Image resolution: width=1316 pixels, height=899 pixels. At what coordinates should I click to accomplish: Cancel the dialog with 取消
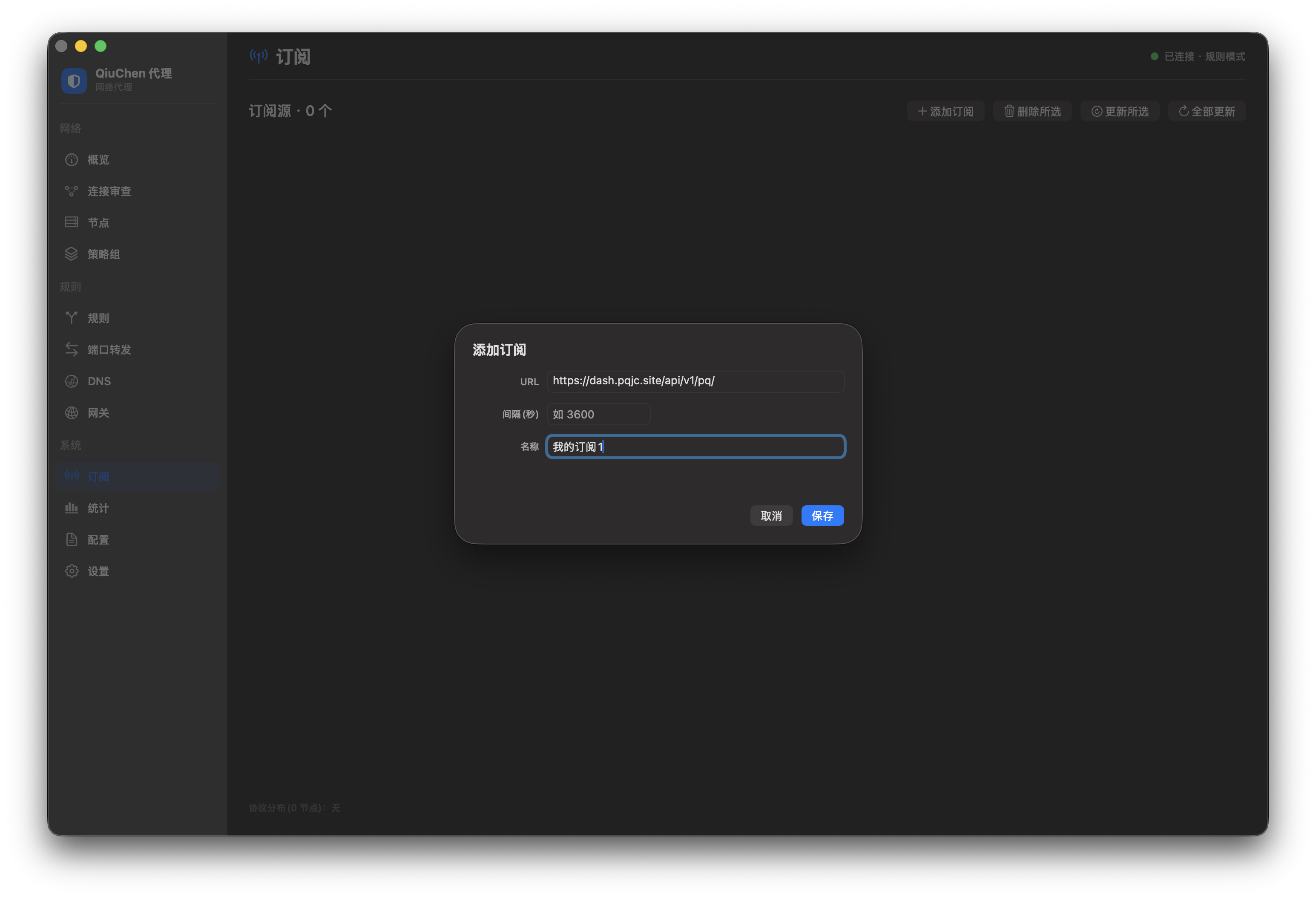pyautogui.click(x=771, y=516)
